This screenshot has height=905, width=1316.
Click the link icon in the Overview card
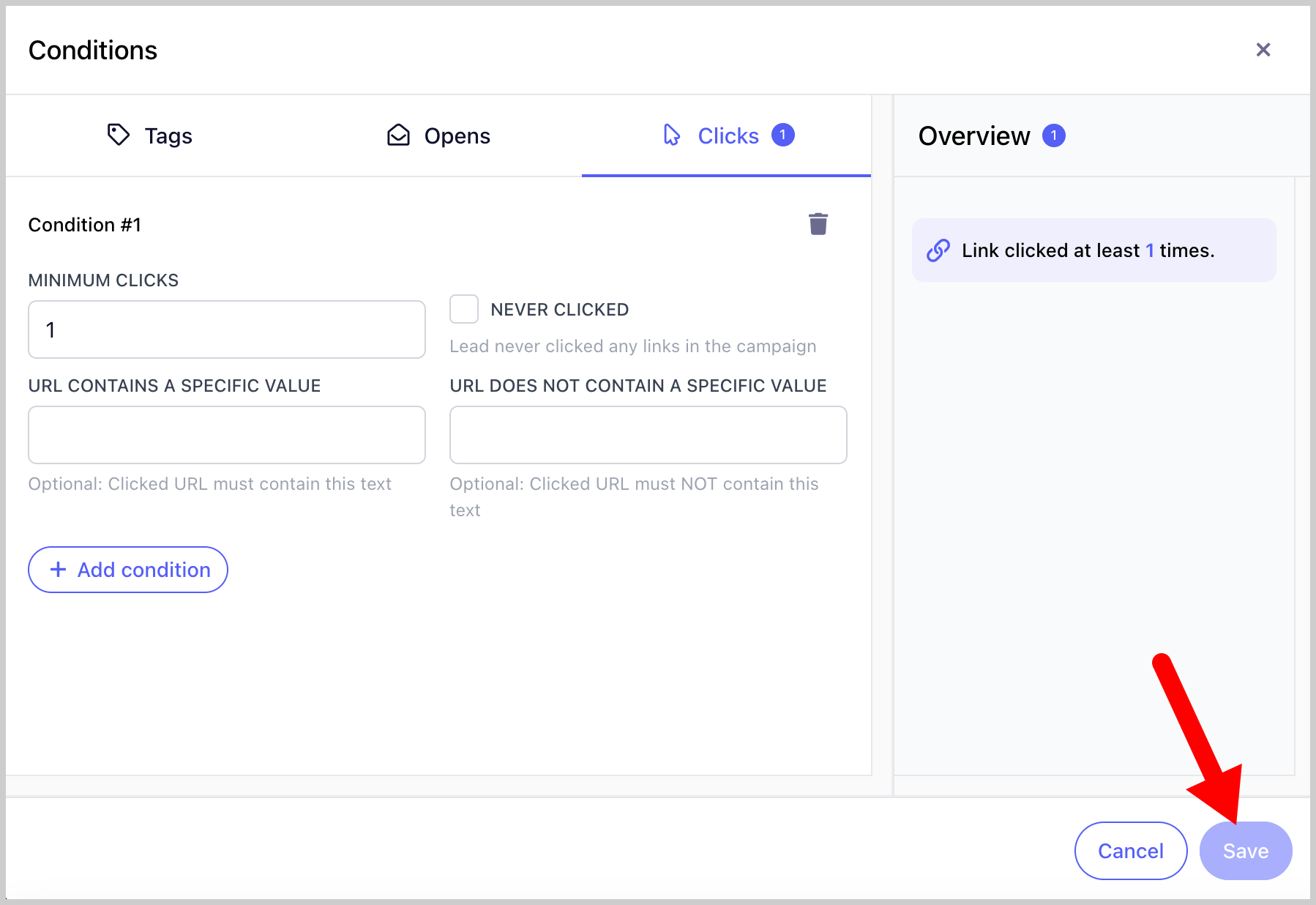click(x=938, y=250)
